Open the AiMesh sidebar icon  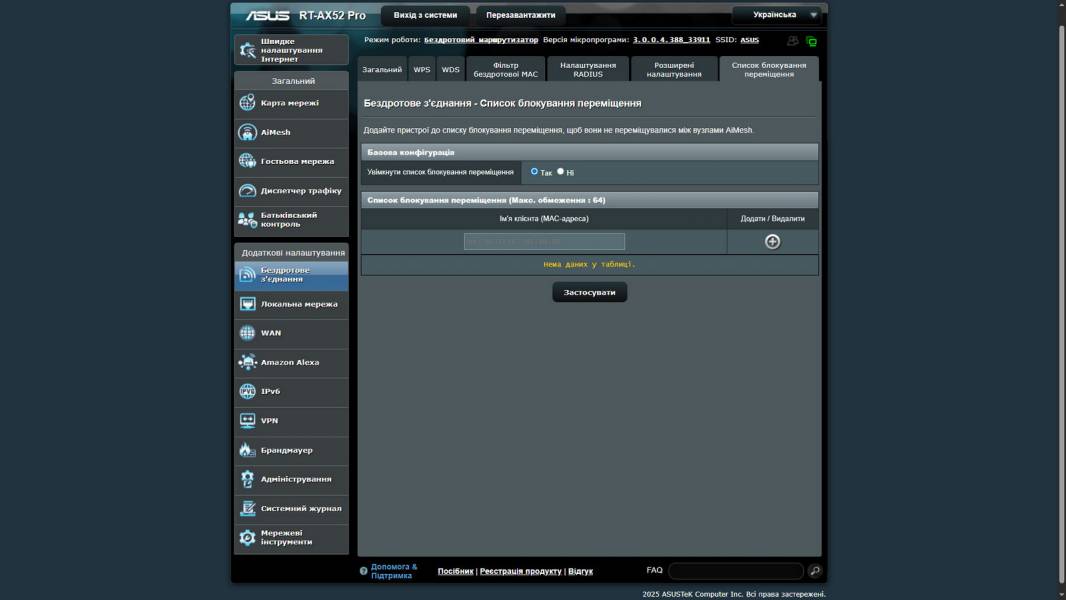pyautogui.click(x=247, y=132)
